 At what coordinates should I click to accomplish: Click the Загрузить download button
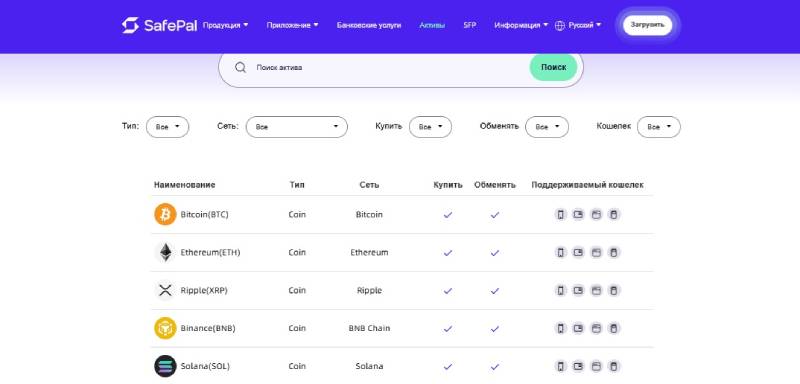647,25
